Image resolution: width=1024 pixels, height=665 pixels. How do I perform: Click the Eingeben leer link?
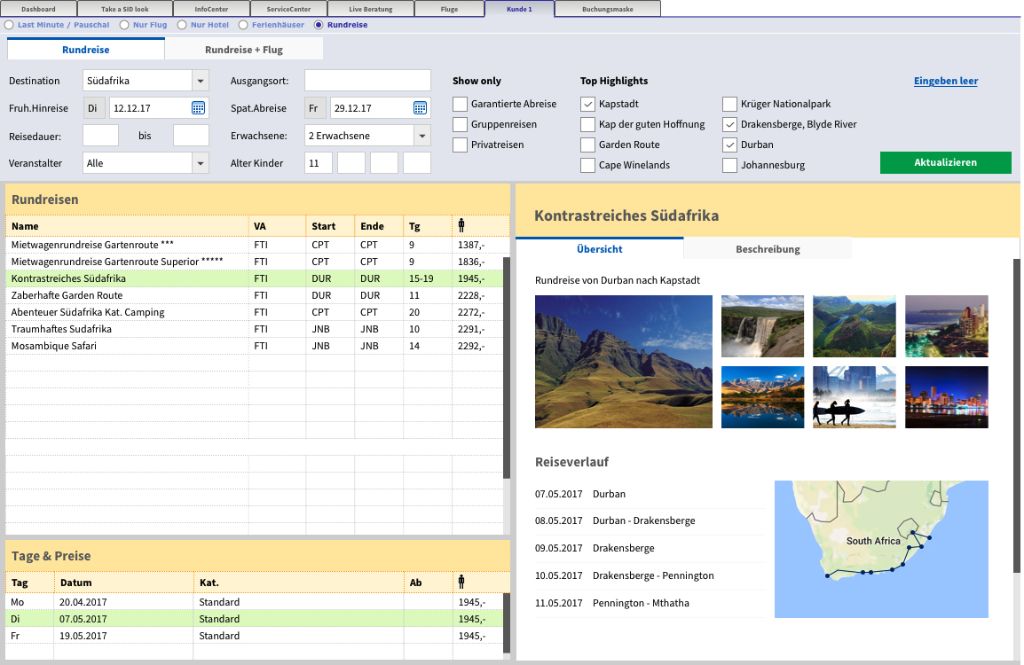pyautogui.click(x=945, y=81)
